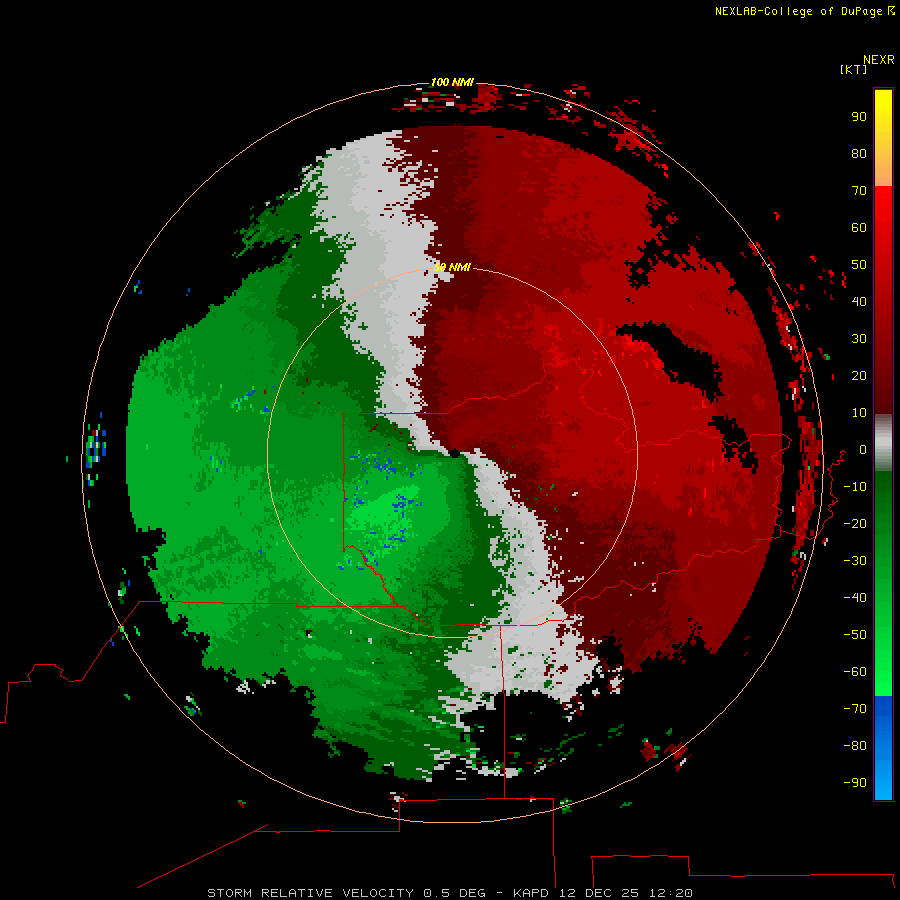Click the 80 value on velocity scale
The image size is (900, 900).
point(859,153)
